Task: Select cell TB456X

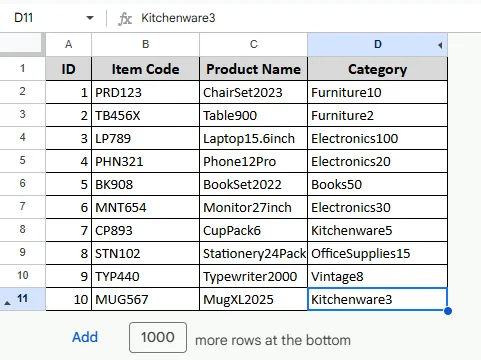Action: click(146, 115)
